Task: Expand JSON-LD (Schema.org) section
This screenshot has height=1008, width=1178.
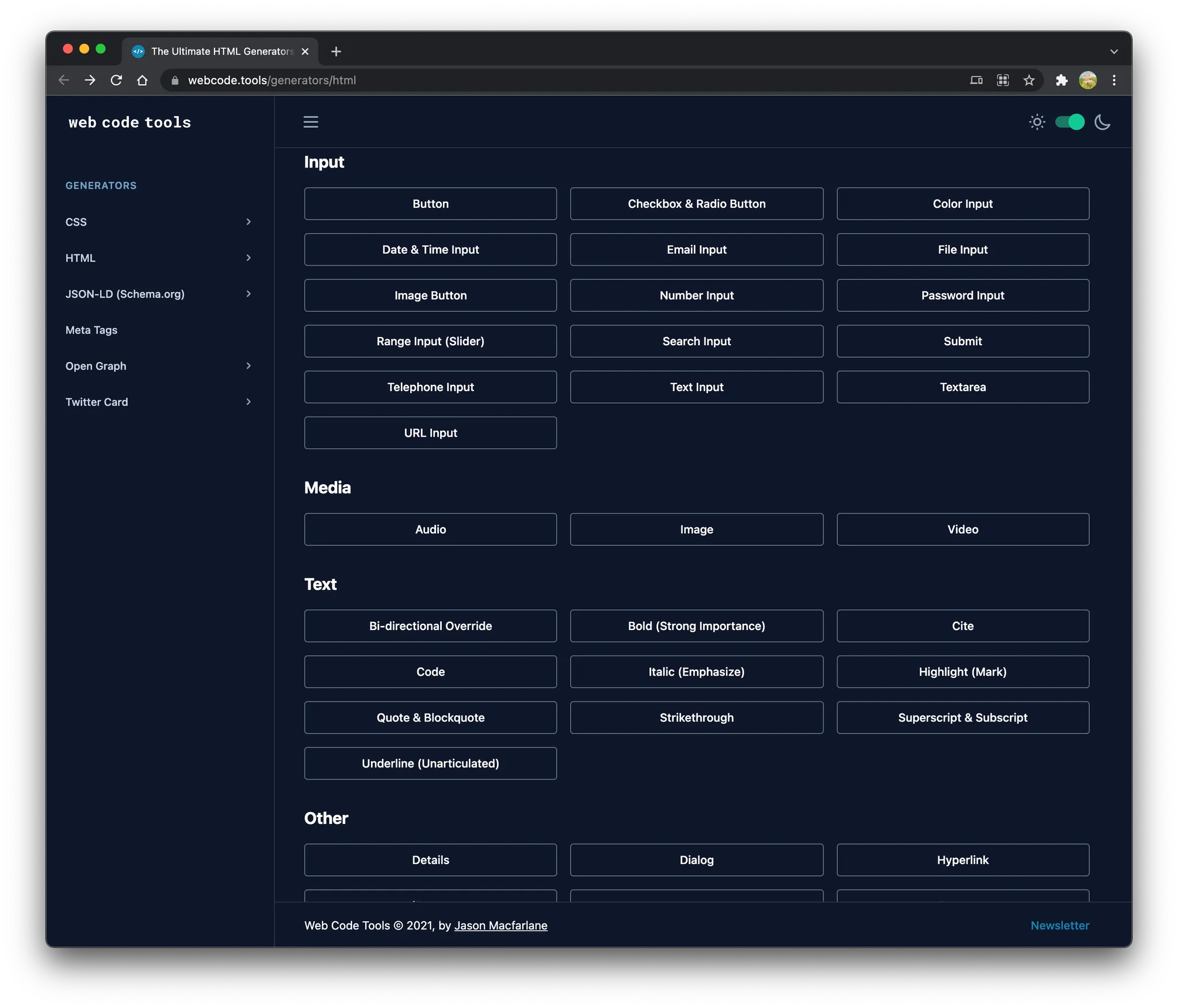Action: pos(158,294)
